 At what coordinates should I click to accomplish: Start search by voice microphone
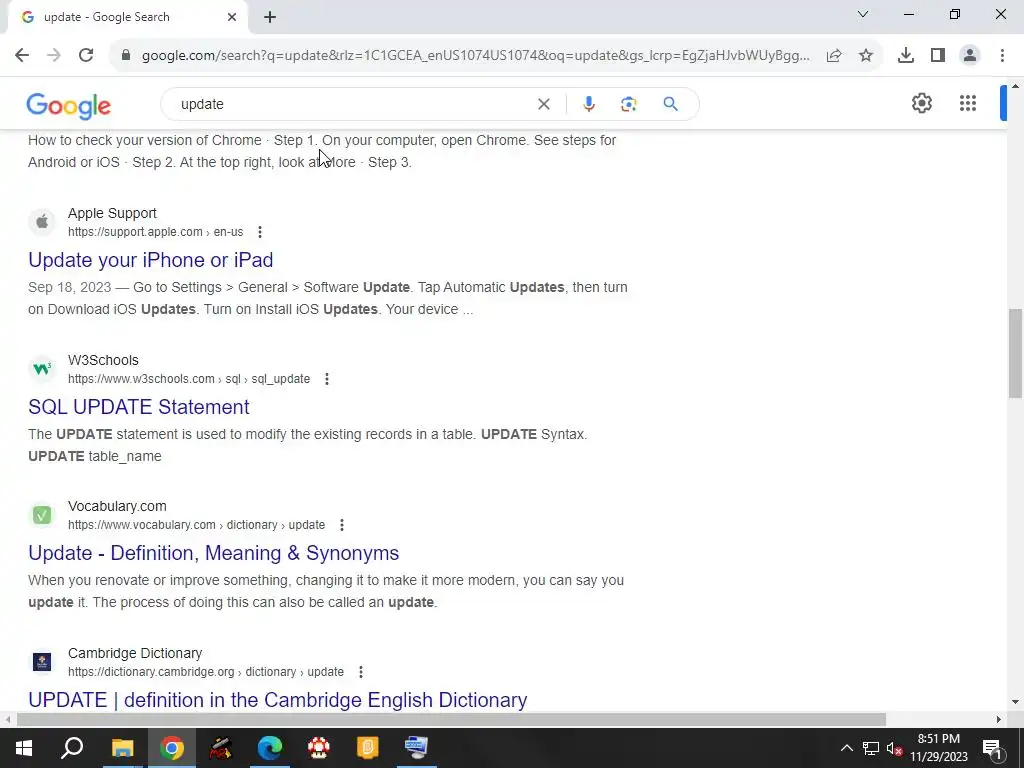pos(588,104)
